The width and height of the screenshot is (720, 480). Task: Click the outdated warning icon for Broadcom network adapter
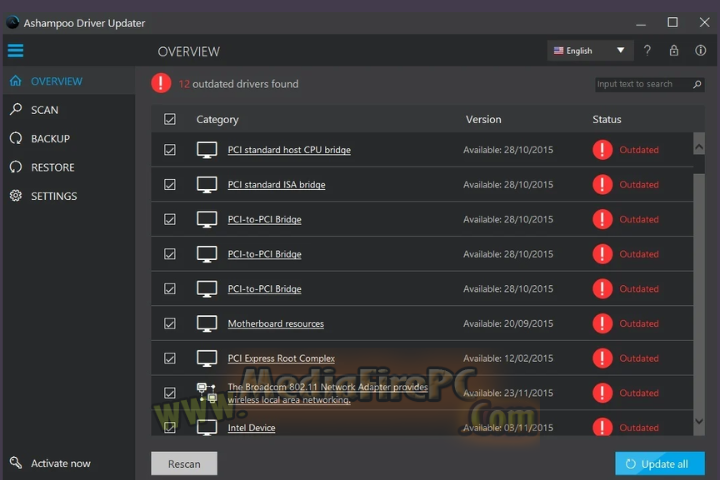click(x=602, y=393)
